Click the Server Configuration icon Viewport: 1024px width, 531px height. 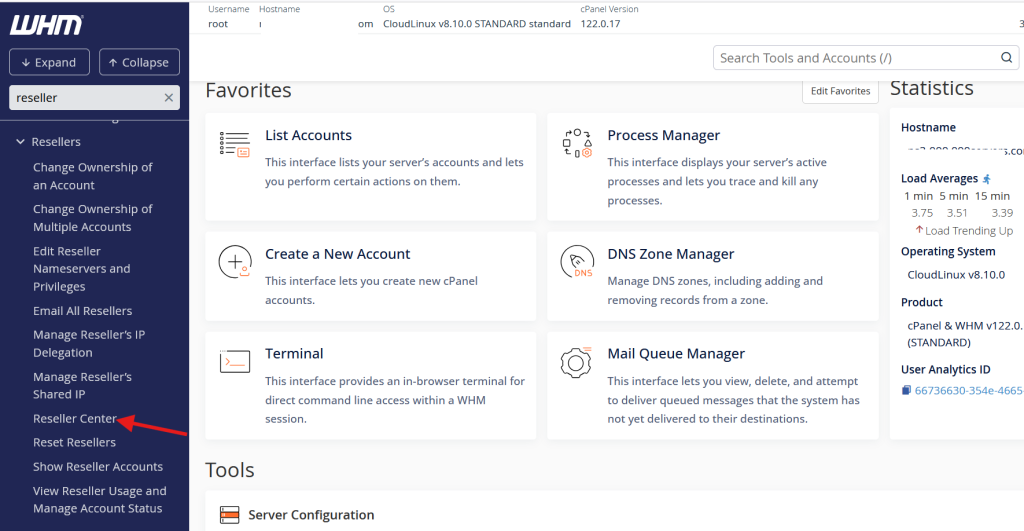[x=230, y=516]
